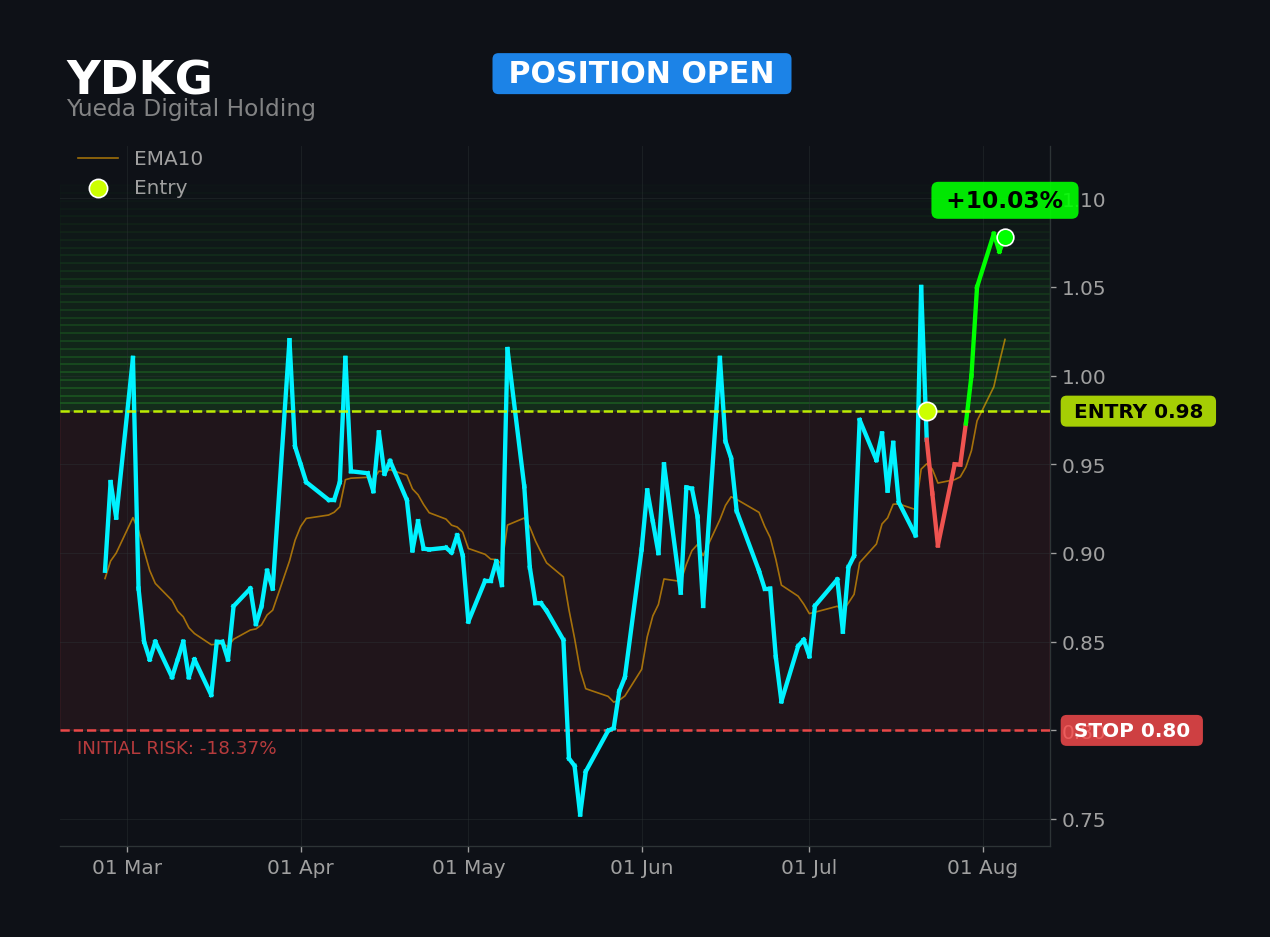Click the 01 Jun date axis label

pyautogui.click(x=642, y=868)
